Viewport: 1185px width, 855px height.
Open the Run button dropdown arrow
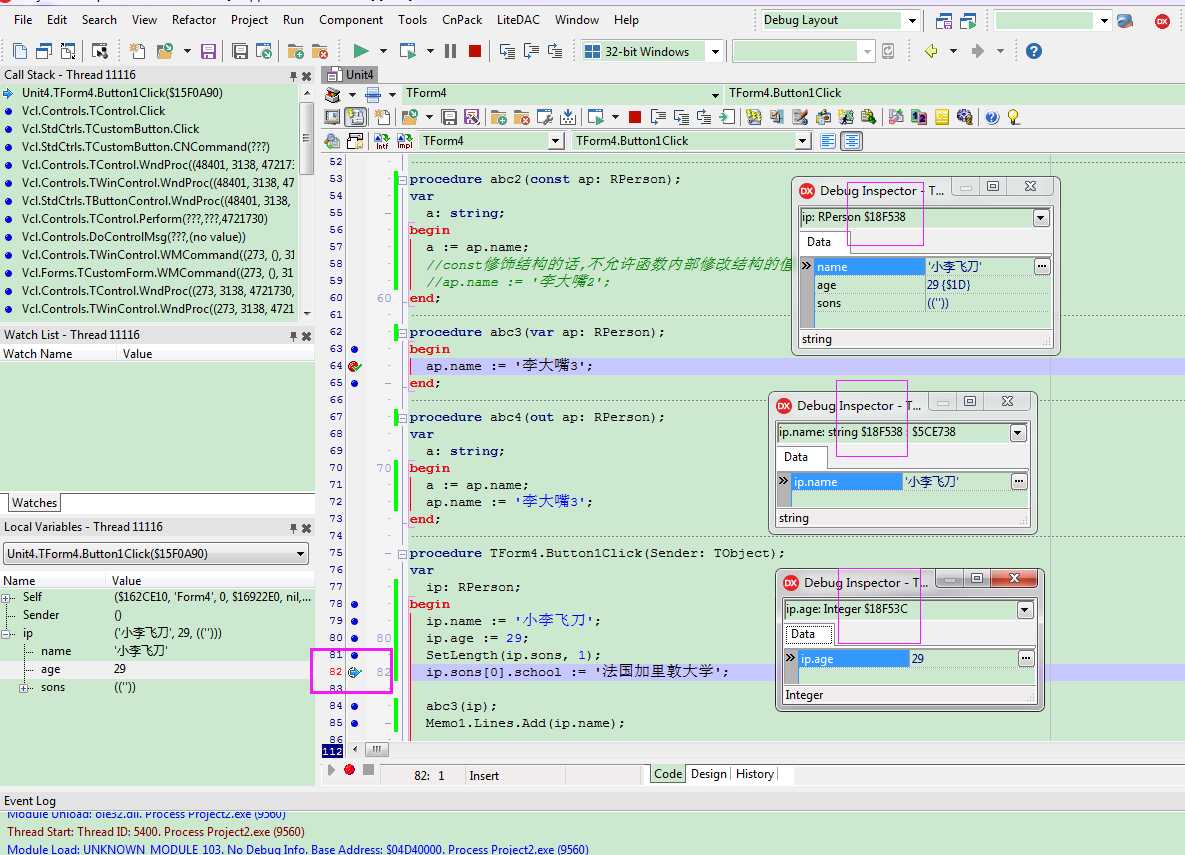383,51
